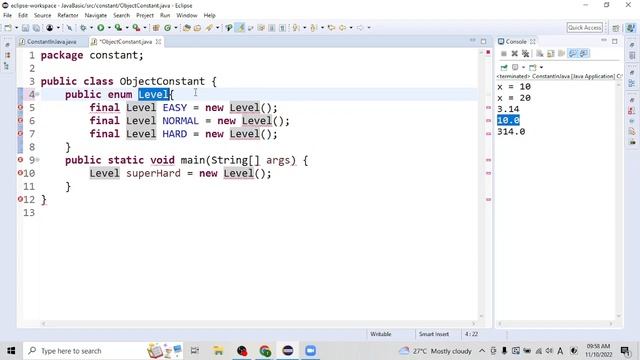640x360 pixels.
Task: Toggle Pin Console icon
Action: pos(504,67)
